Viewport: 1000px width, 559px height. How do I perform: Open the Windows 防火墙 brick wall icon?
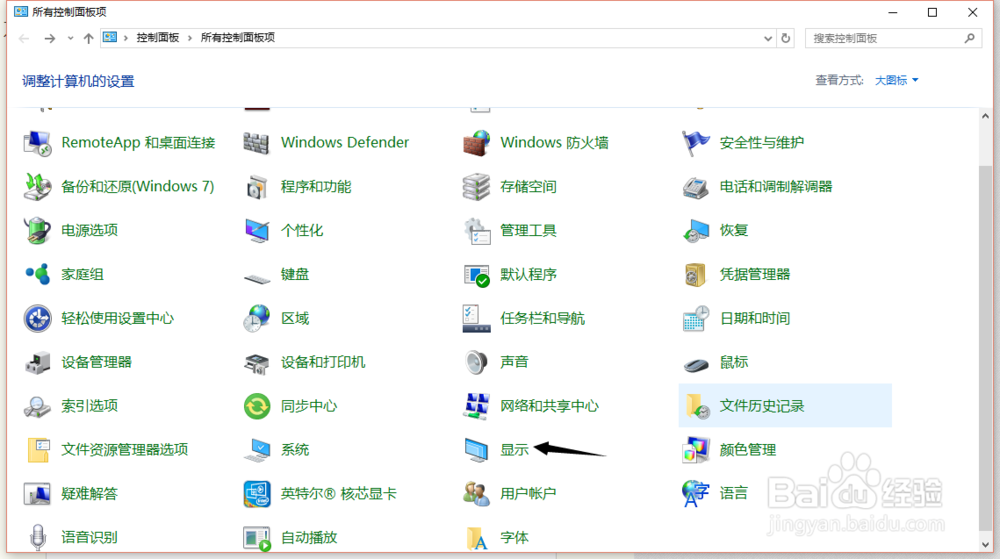pyautogui.click(x=476, y=143)
